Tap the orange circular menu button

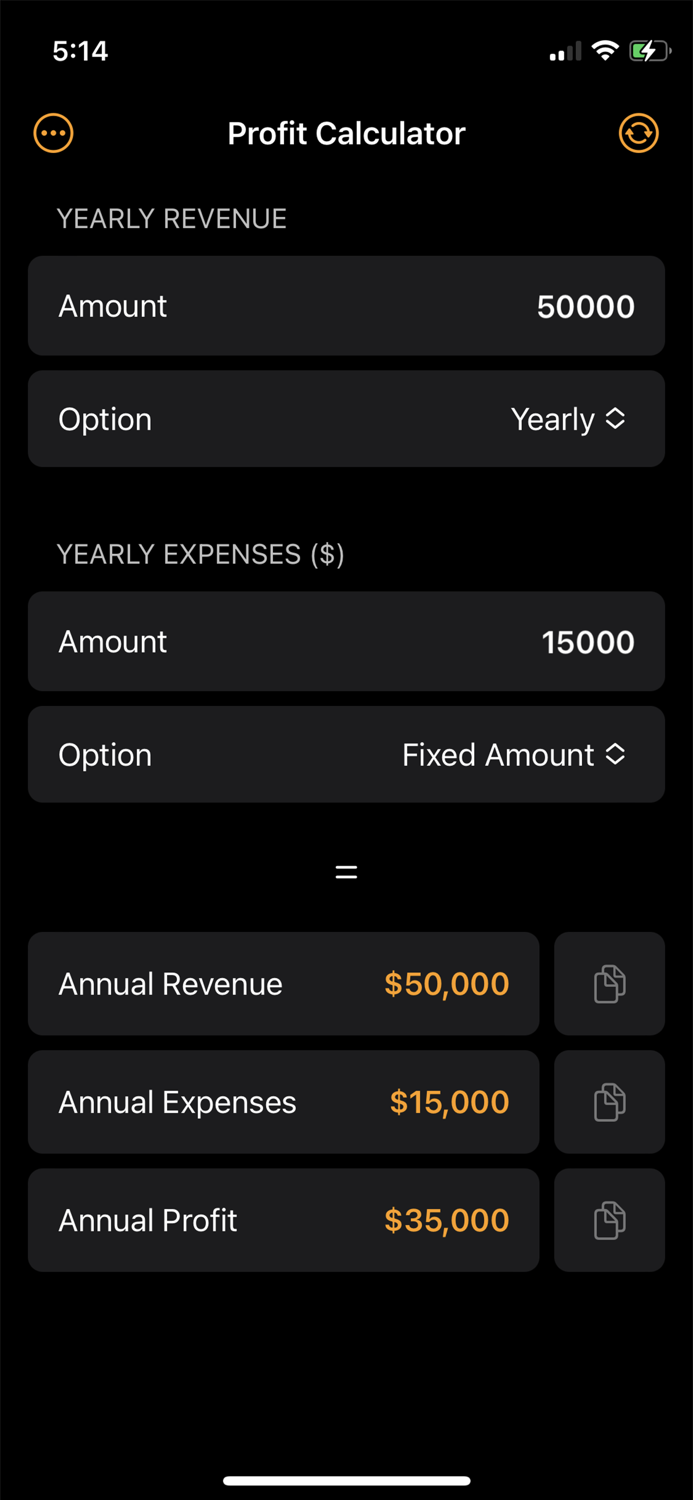pos(53,133)
